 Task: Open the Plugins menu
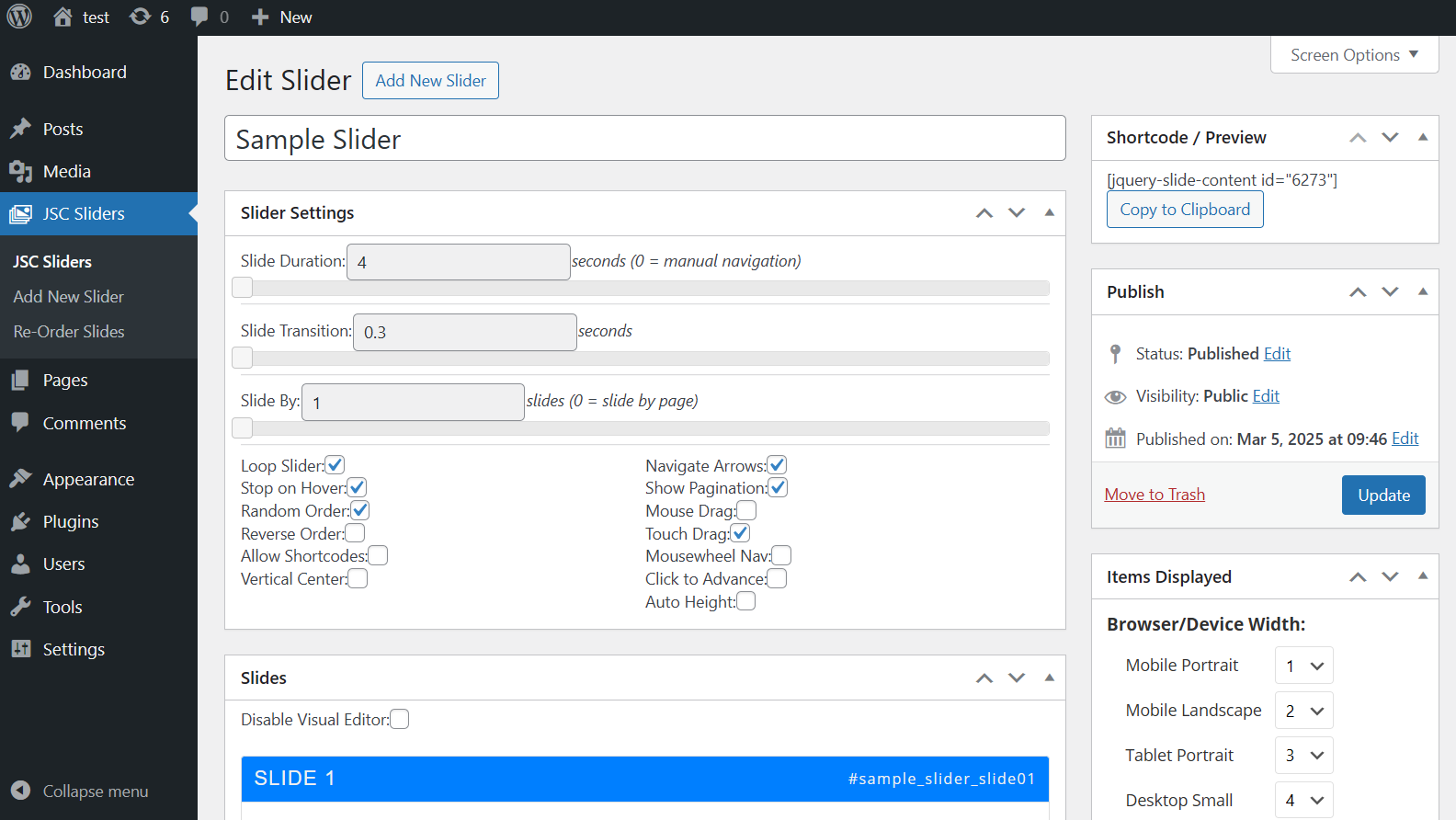pyautogui.click(x=98, y=521)
